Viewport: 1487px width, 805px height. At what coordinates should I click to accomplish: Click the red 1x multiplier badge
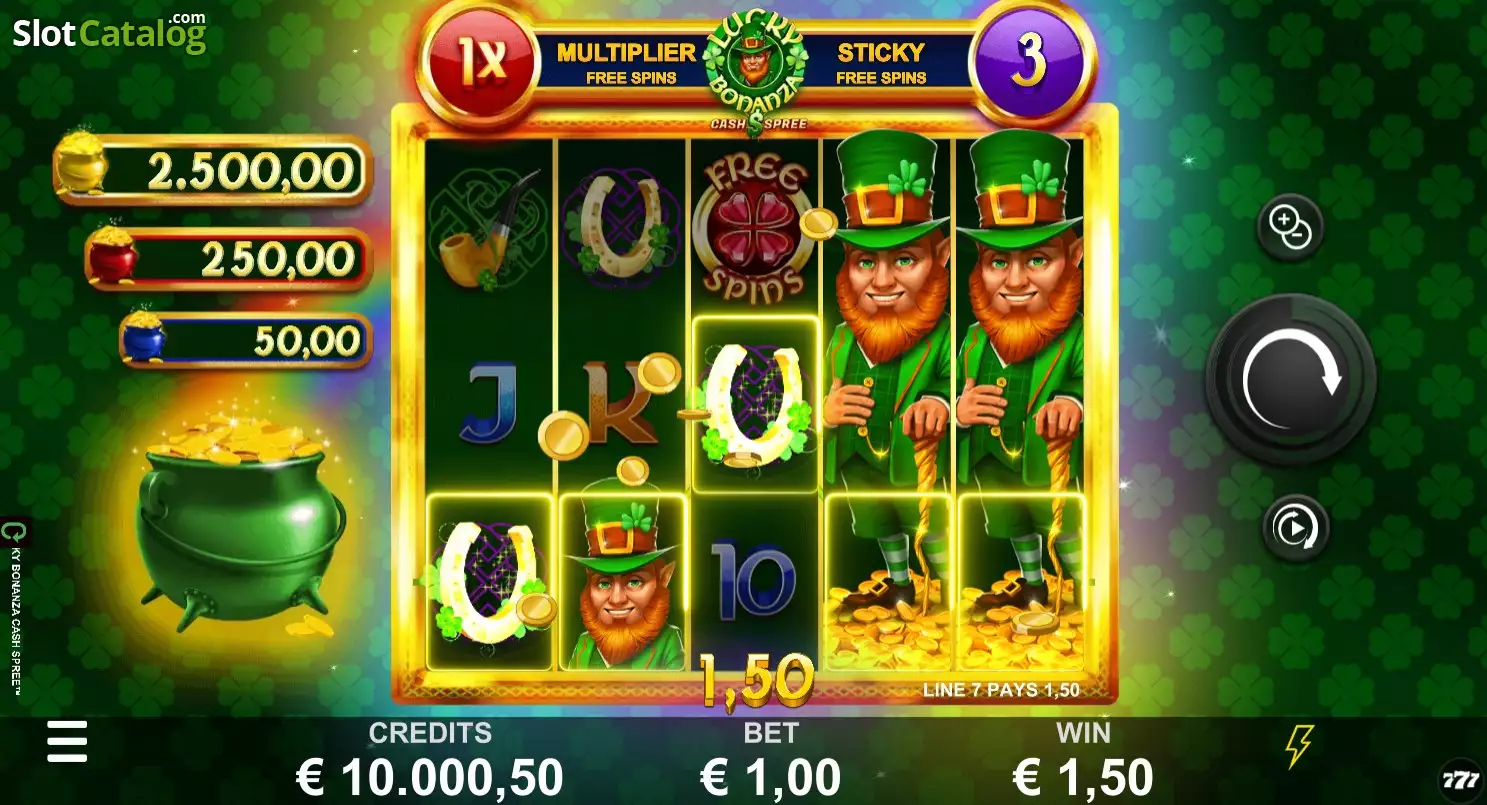coord(480,62)
